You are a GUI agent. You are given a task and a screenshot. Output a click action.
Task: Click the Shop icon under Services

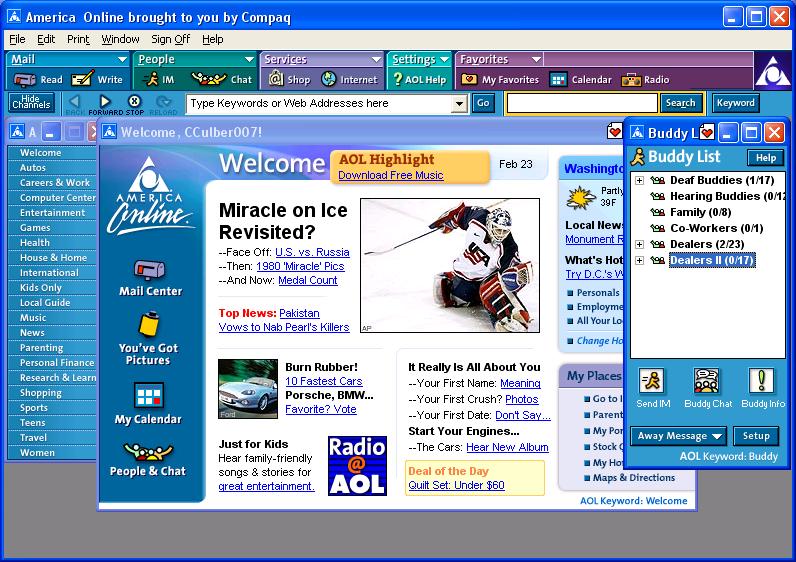pyautogui.click(x=276, y=79)
